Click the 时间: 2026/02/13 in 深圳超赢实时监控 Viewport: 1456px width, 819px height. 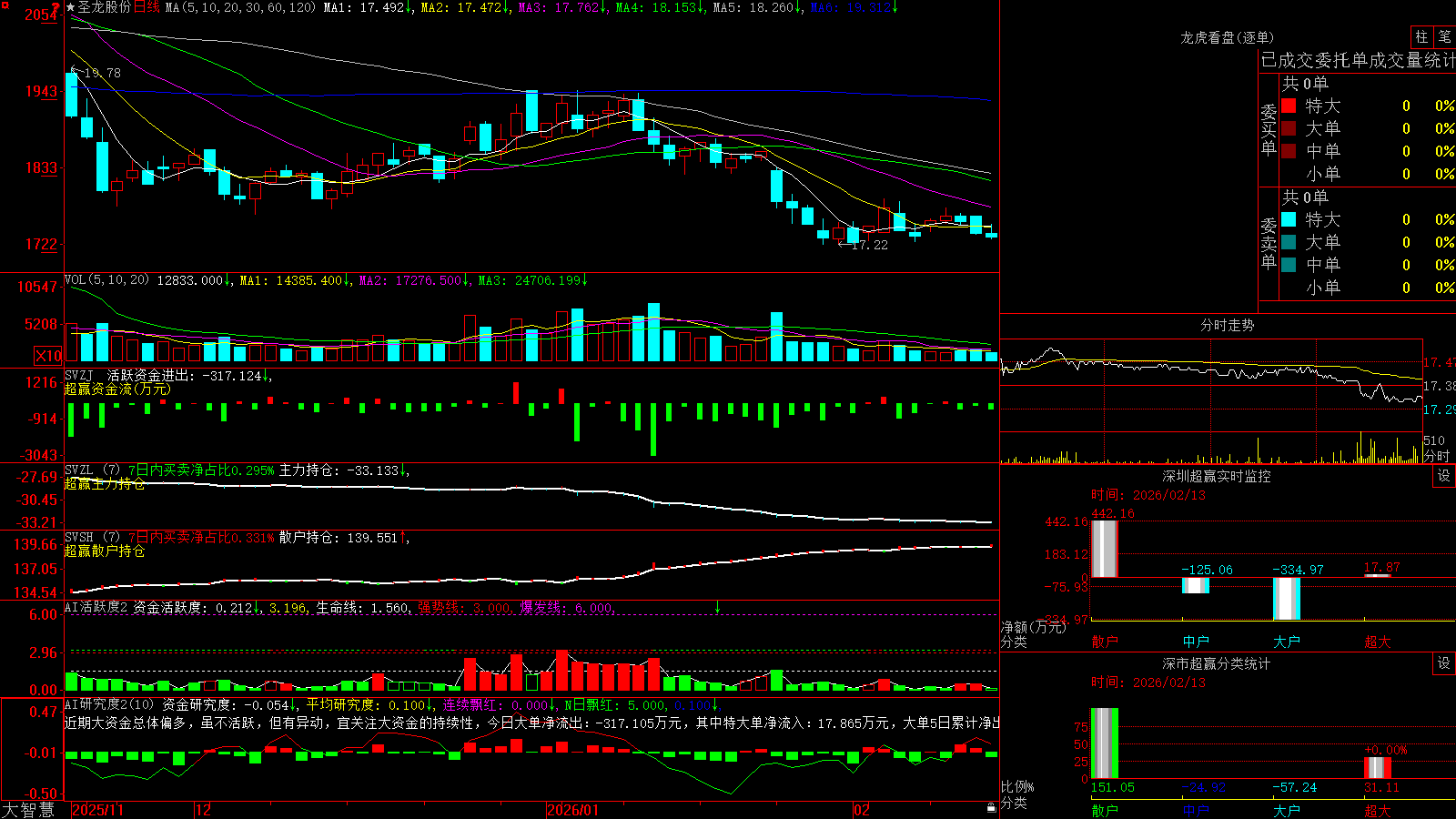click(1148, 495)
